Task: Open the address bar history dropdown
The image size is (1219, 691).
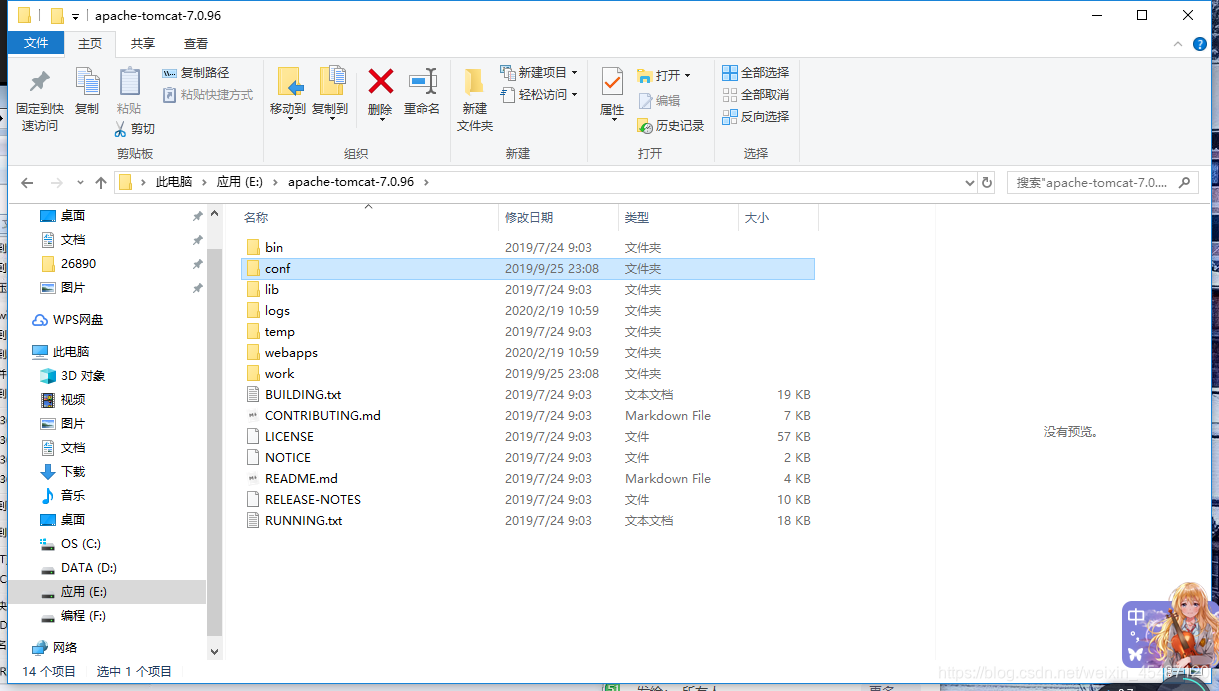Action: tap(969, 183)
